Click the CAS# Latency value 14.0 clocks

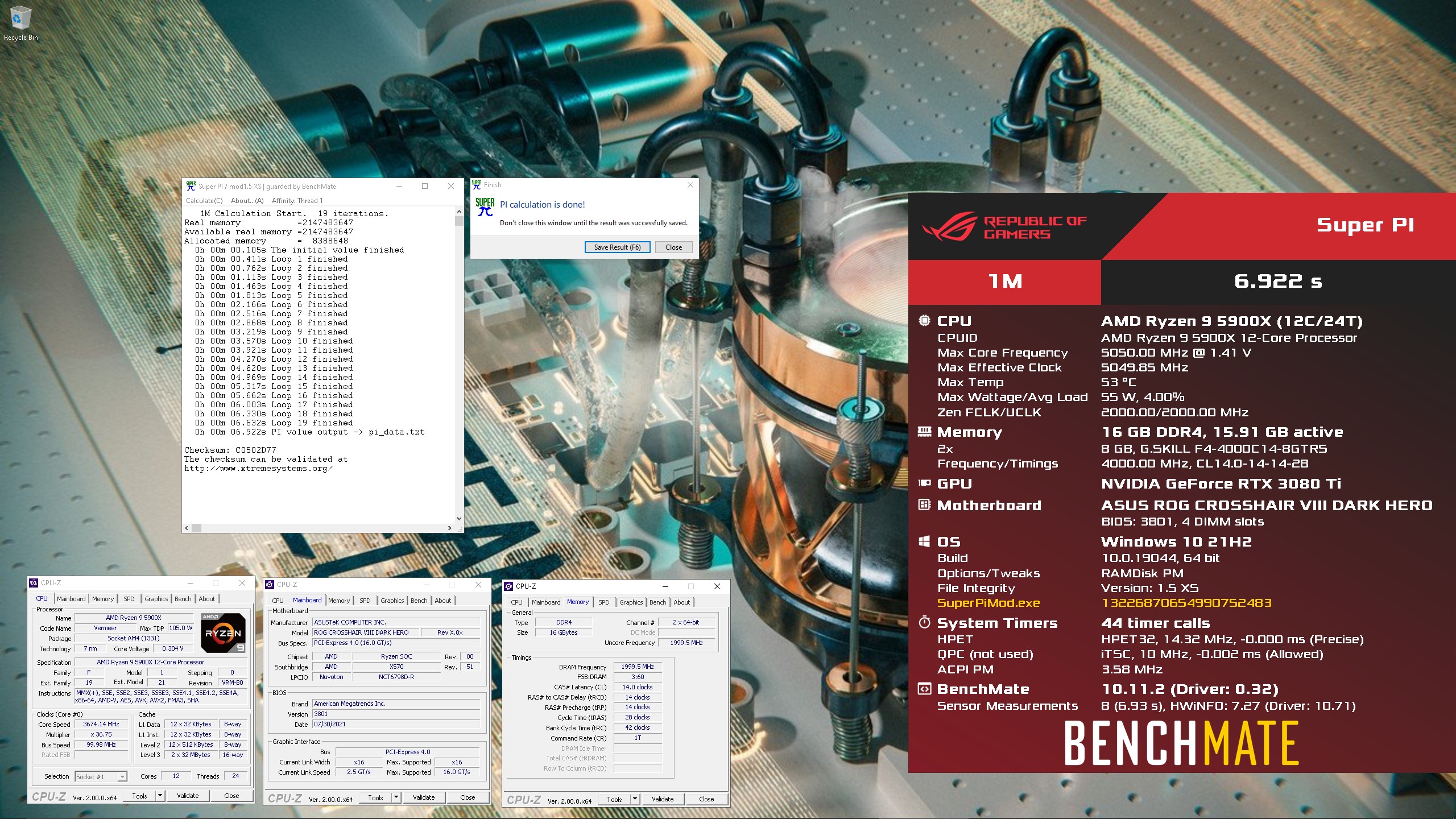637,687
